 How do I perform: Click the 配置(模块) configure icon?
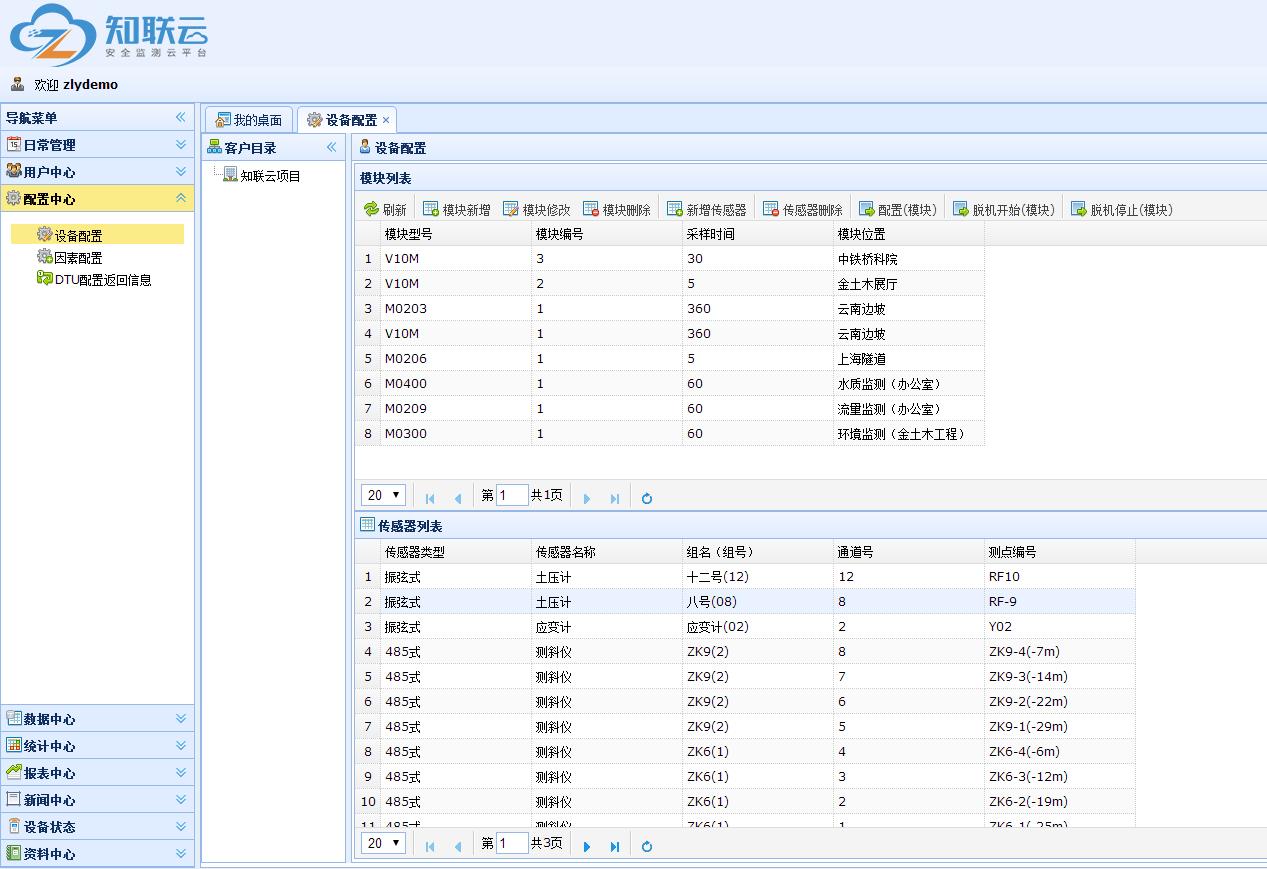click(x=867, y=209)
